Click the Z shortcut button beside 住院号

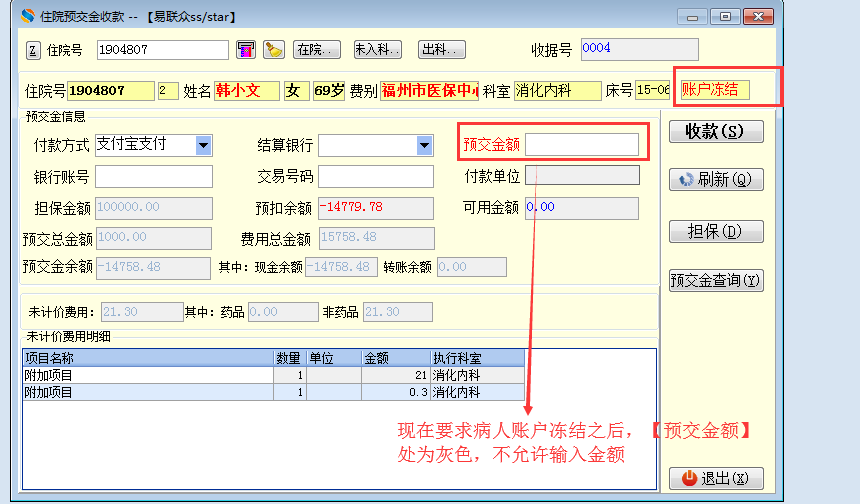click(33, 50)
